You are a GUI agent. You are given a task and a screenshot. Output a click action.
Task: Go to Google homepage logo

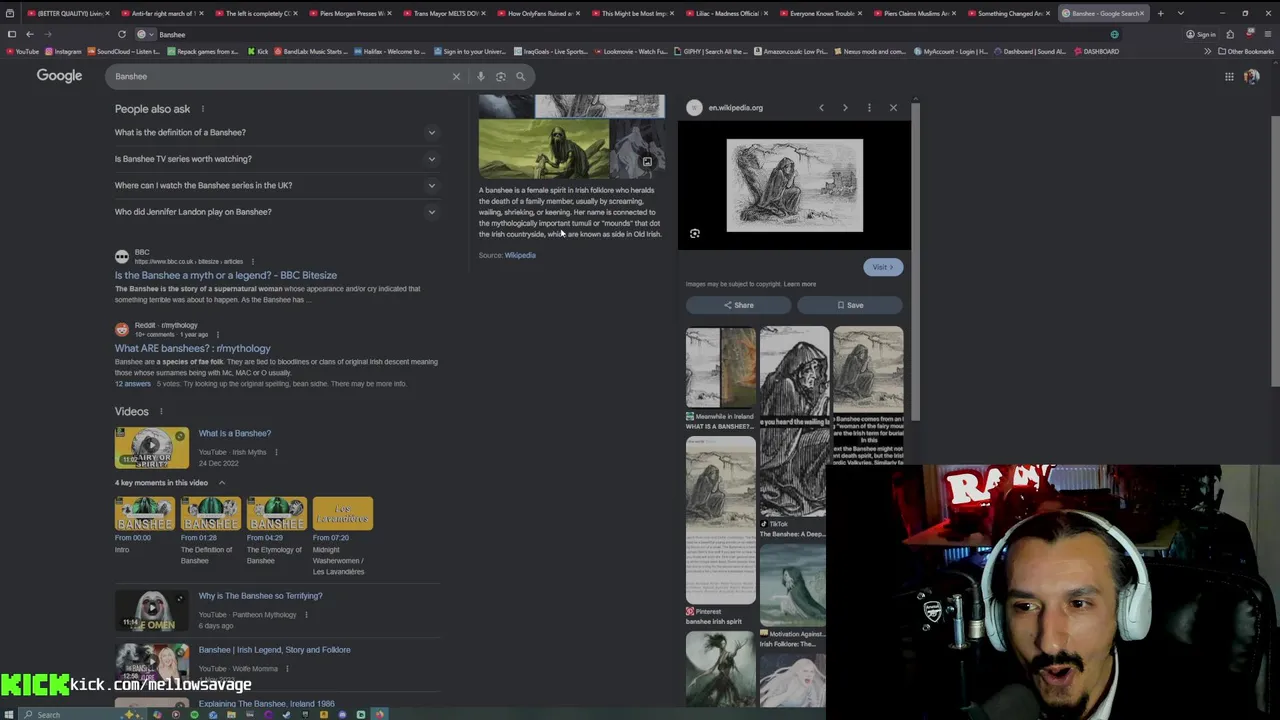pyautogui.click(x=59, y=76)
